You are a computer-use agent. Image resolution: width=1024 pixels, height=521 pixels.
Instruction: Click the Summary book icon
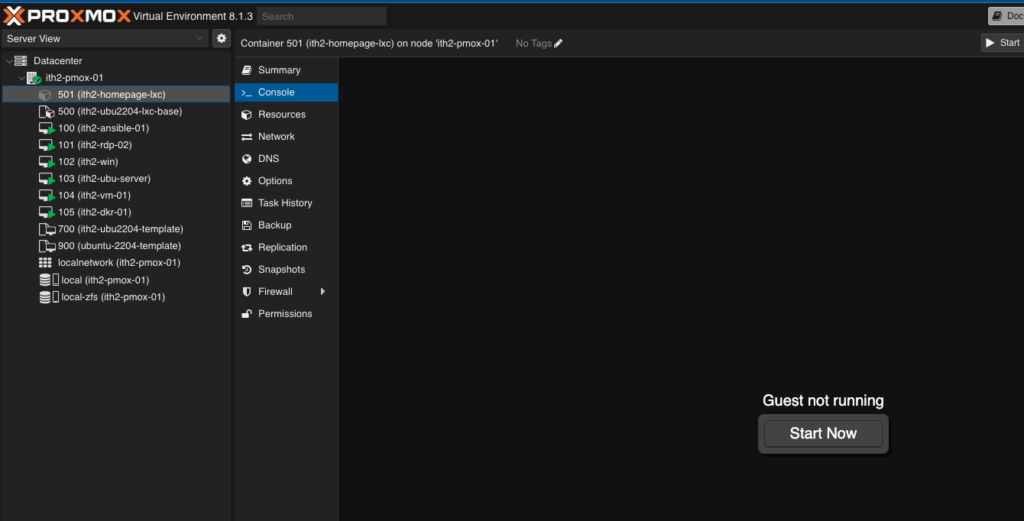click(247, 70)
